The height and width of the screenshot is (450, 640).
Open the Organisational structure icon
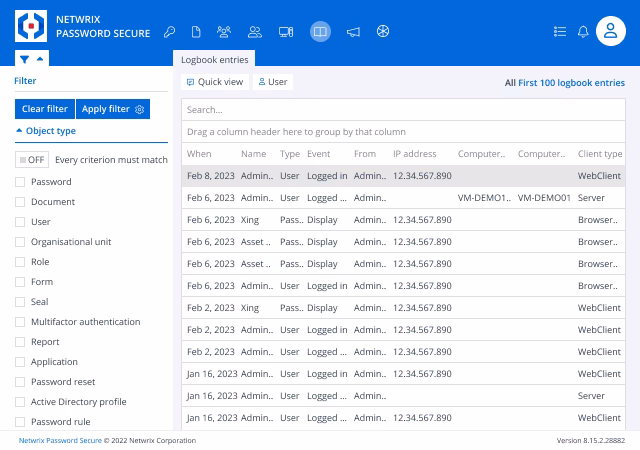224,32
